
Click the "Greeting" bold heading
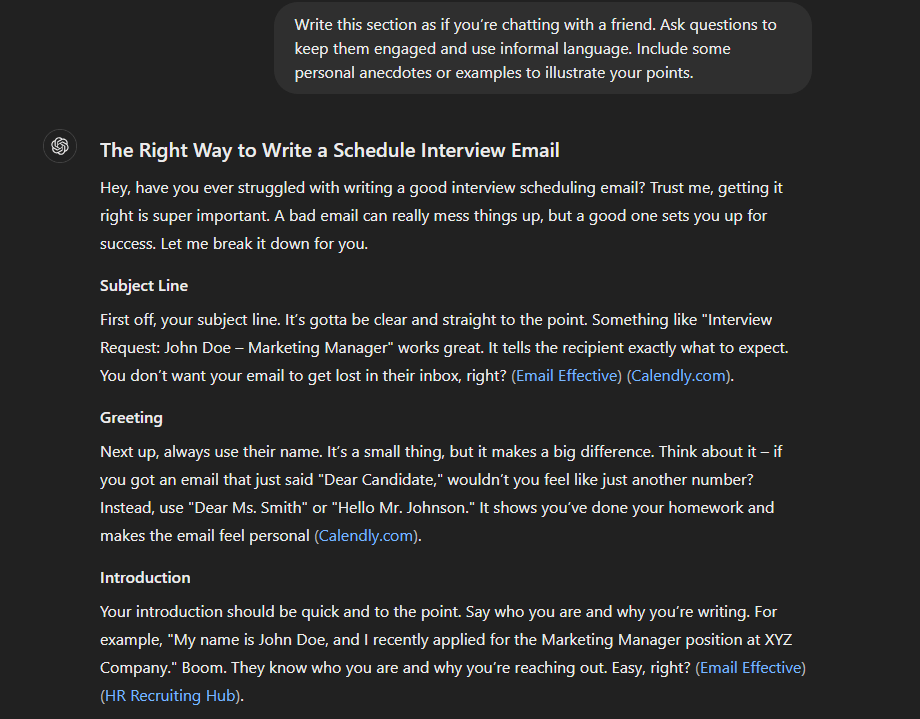click(131, 418)
